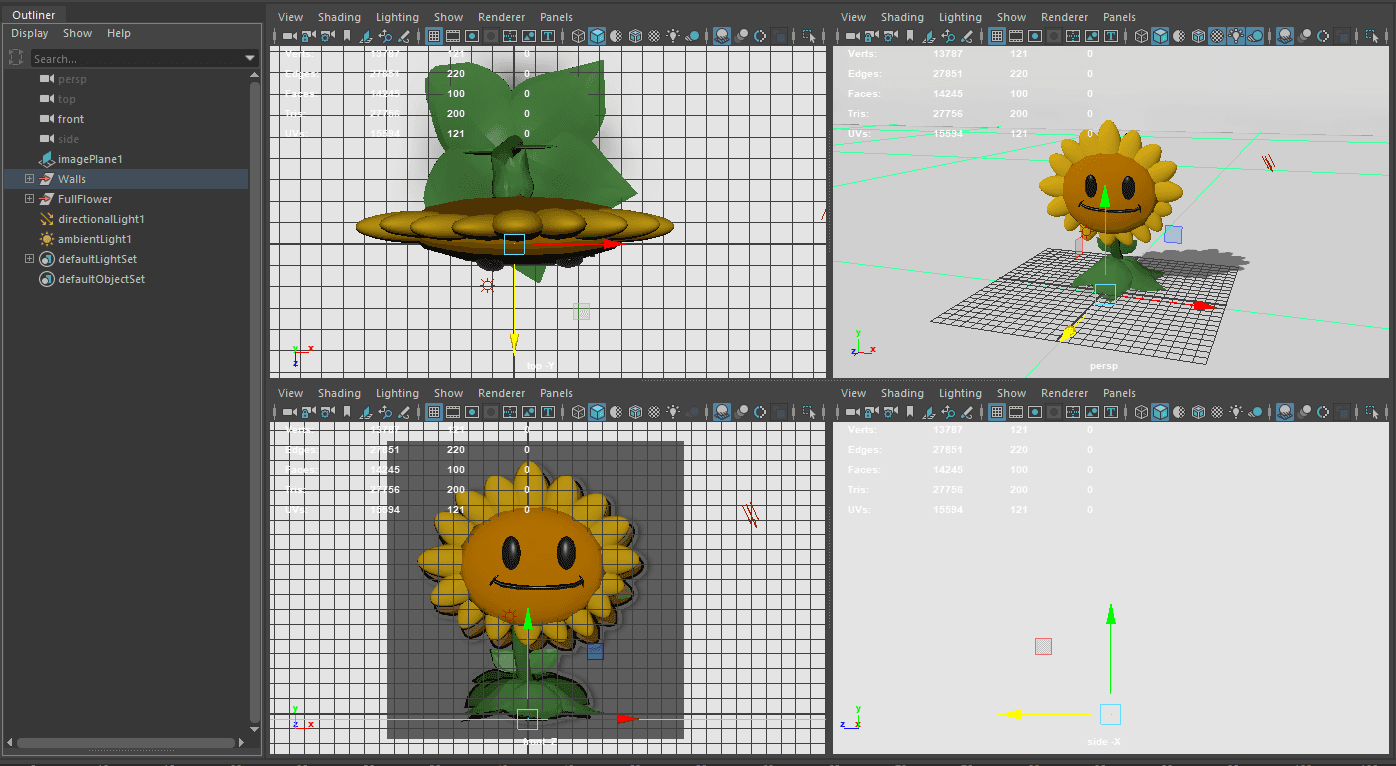
Task: Click Outliner scrollbar up arrow
Action: click(255, 76)
